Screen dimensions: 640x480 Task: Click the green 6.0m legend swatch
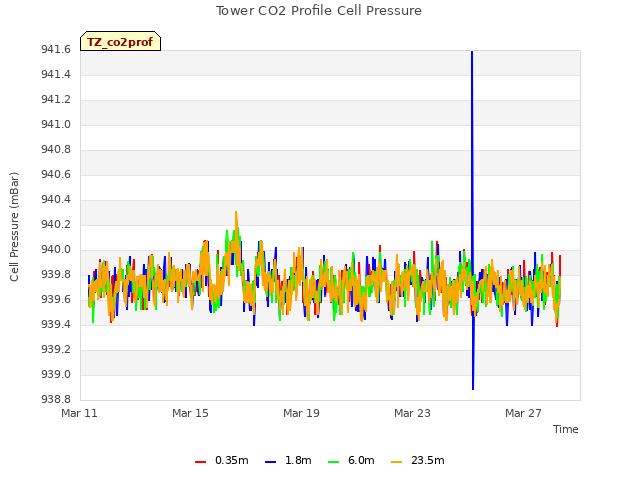[x=333, y=462]
